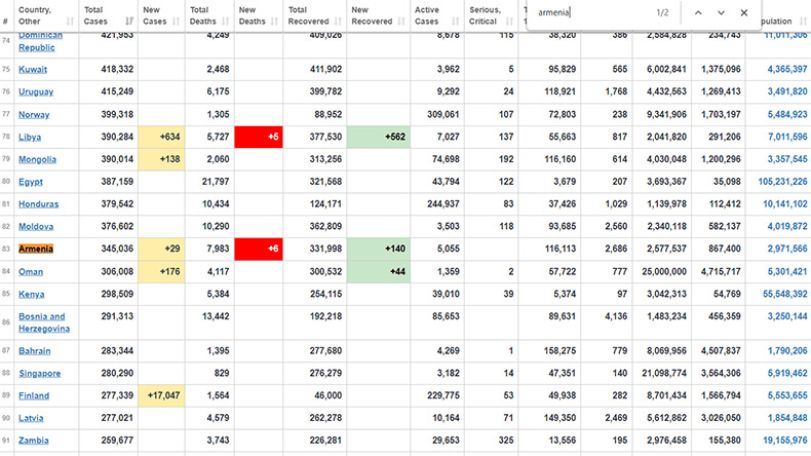Screen dimensions: 811x456
Task: Click Libya red new deaths cell
Action: pyautogui.click(x=259, y=137)
